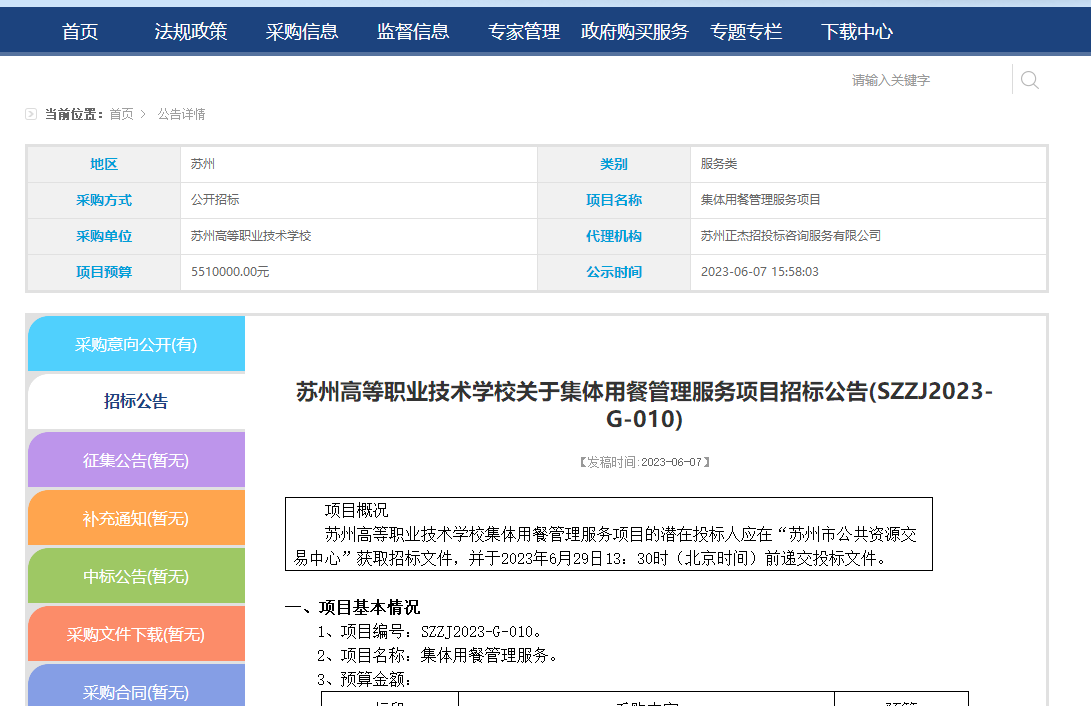This screenshot has width=1091, height=706.
Task: Click the 类别 value 服务类
Action: (719, 164)
